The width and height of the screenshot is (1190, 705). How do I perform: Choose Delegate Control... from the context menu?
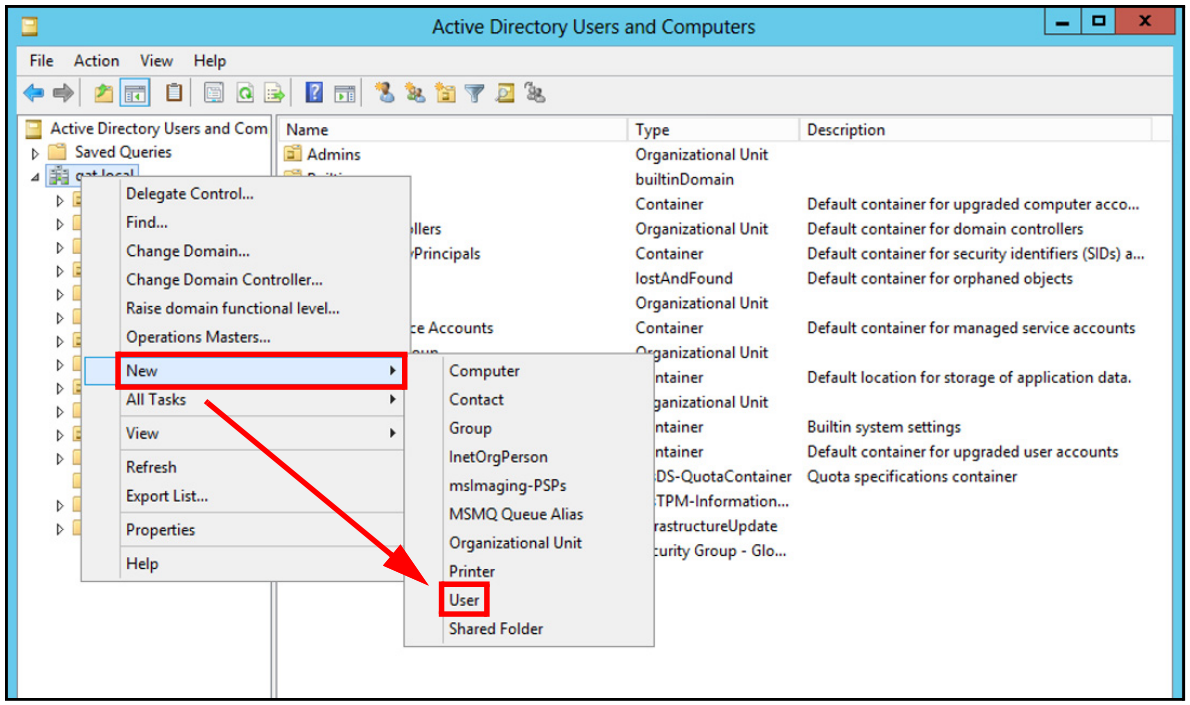(190, 194)
